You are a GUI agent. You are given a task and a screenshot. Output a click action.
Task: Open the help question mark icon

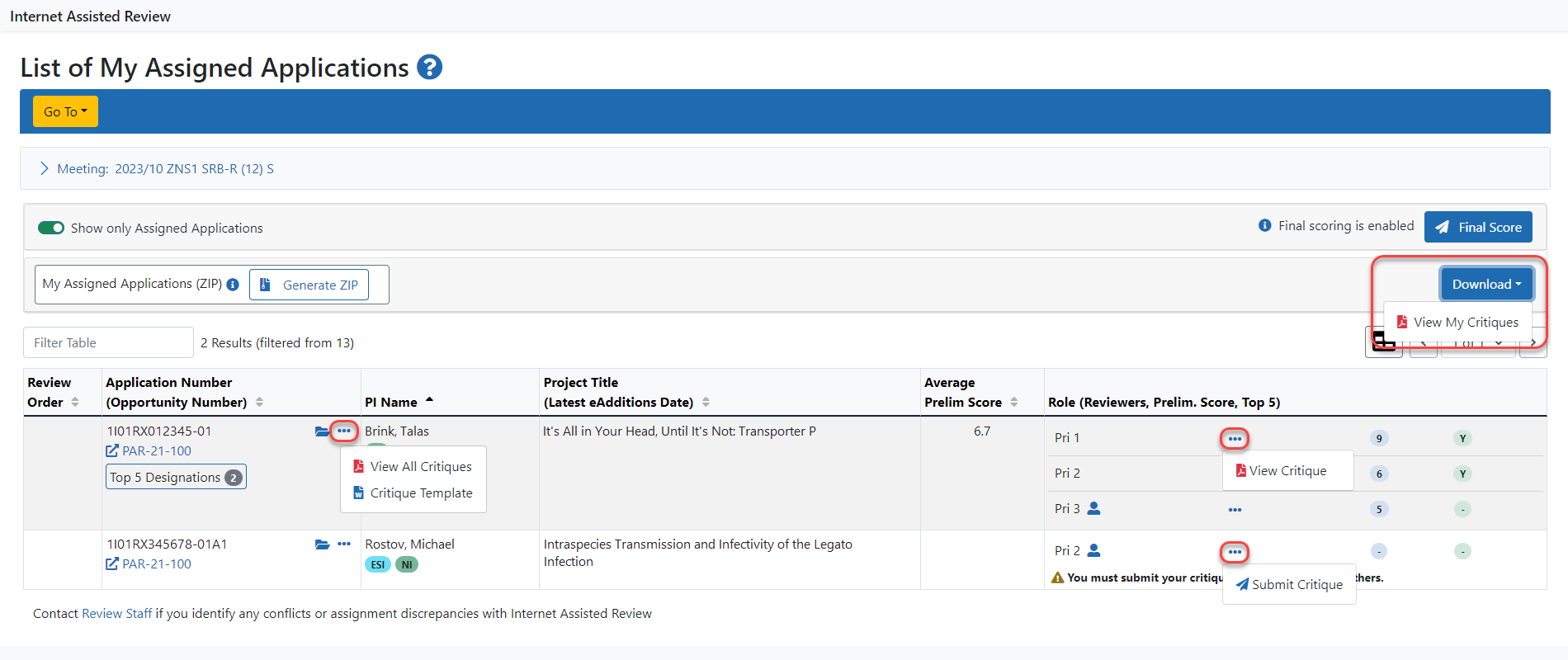[429, 67]
